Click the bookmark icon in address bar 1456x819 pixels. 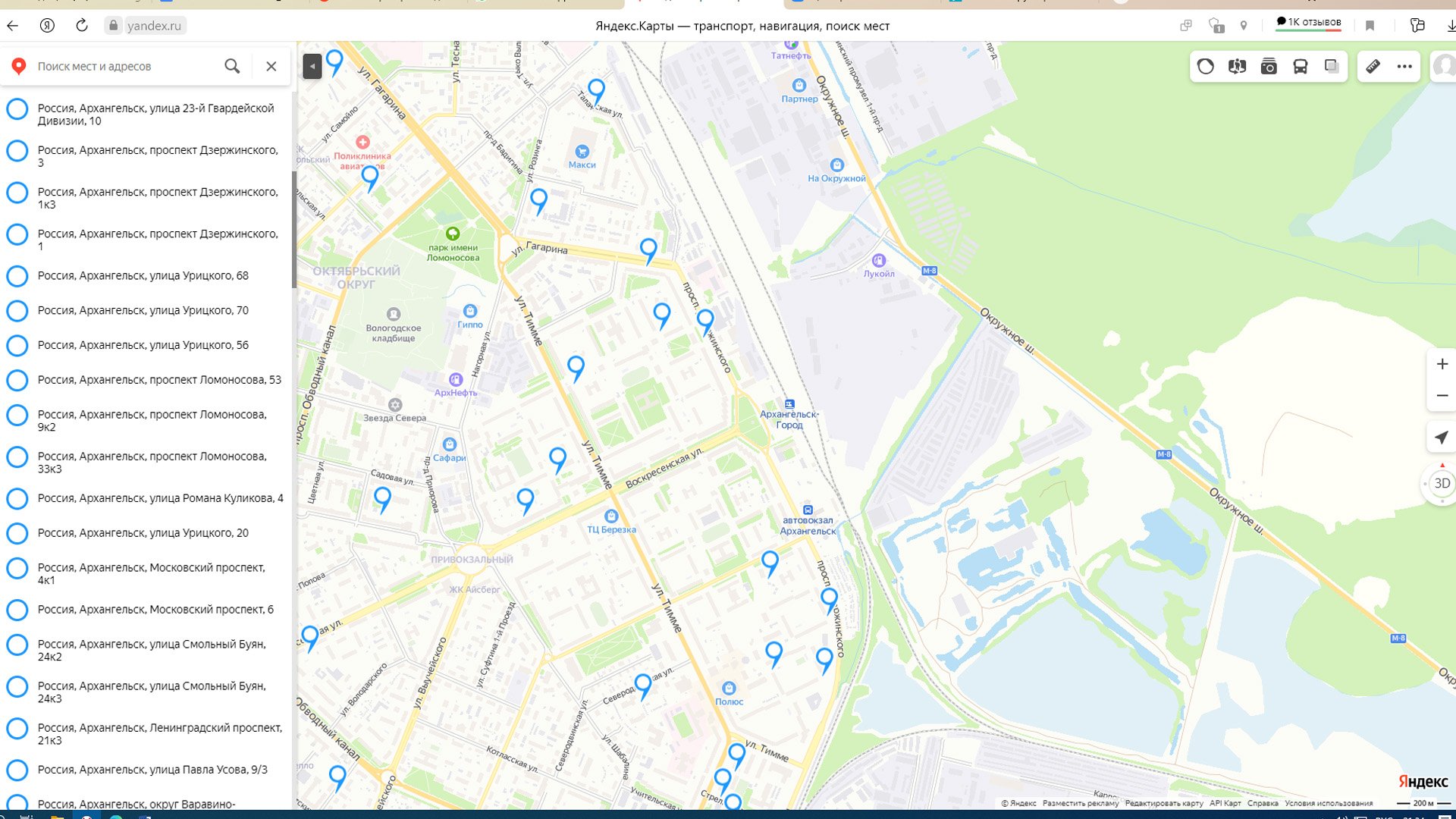1370,26
